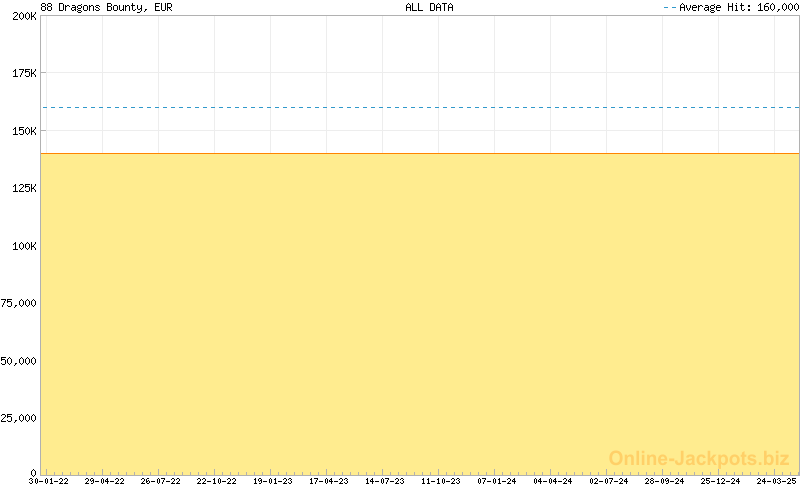The width and height of the screenshot is (800, 490).
Task: Click the 25,000 y-axis label
Action: [x=20, y=417]
